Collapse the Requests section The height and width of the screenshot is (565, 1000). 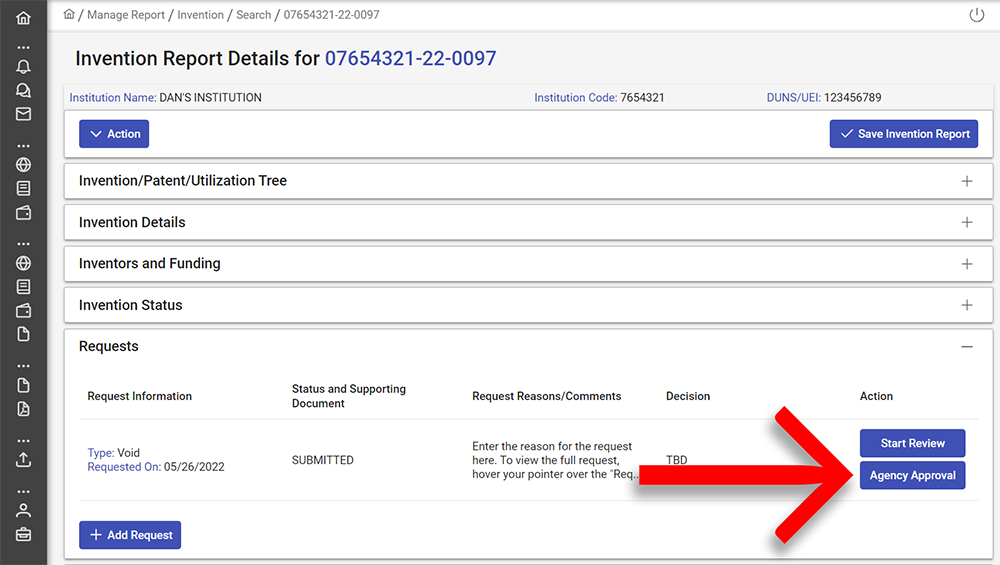[x=966, y=347]
